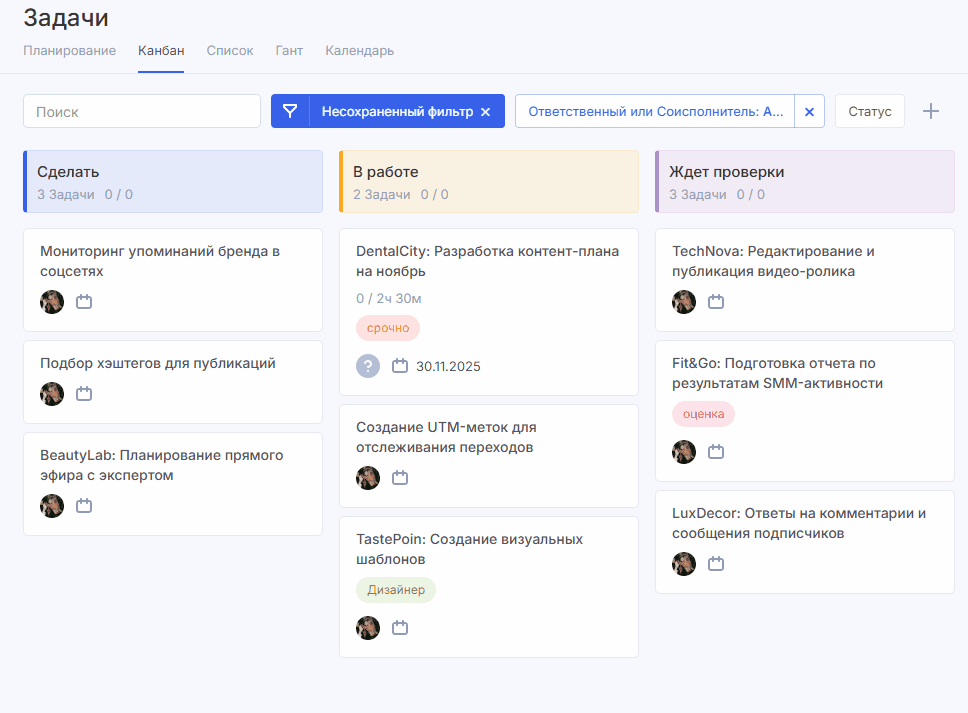The image size is (968, 713).
Task: Click calendar icon on TechNova task
Action: [716, 302]
